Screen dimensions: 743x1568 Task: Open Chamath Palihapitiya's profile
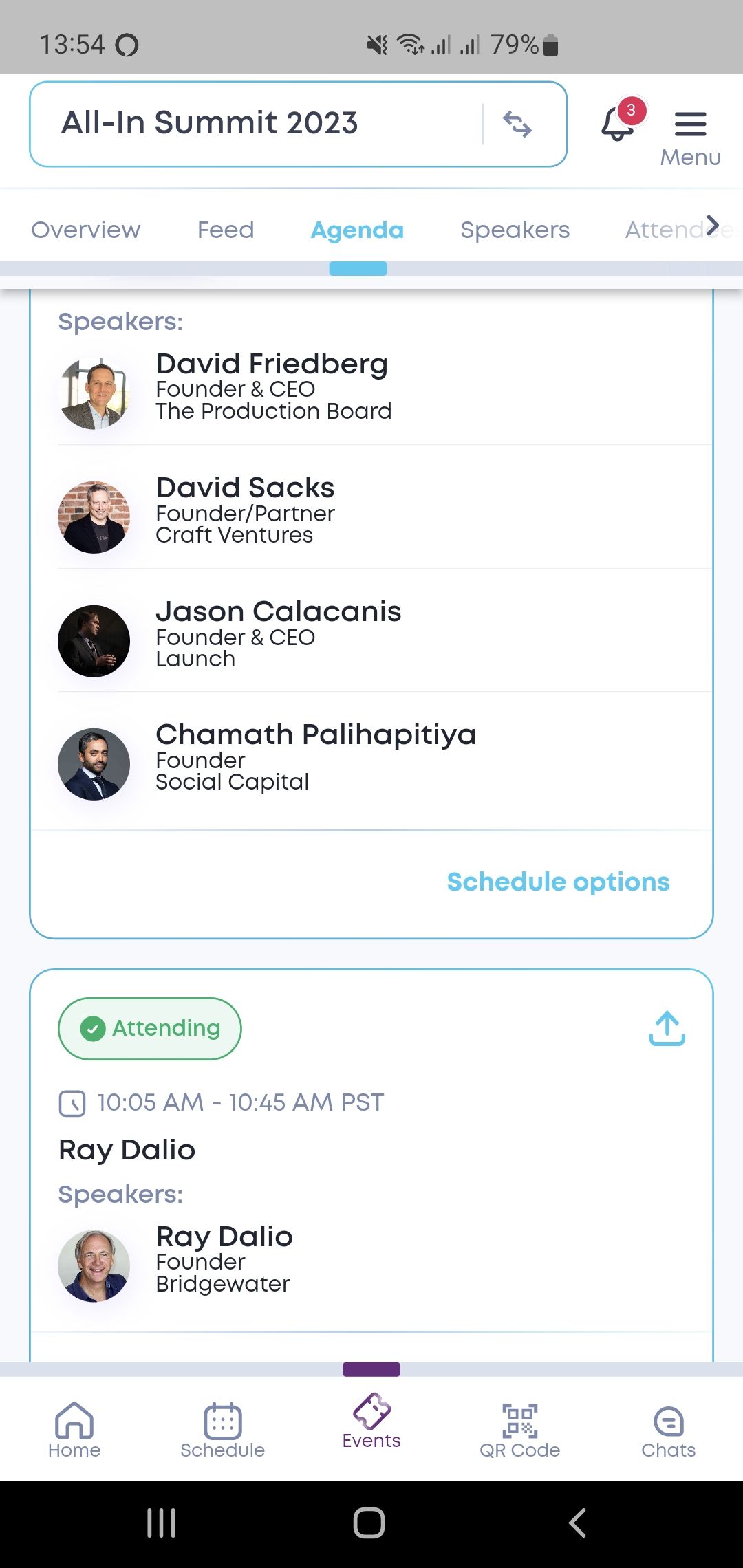point(316,756)
